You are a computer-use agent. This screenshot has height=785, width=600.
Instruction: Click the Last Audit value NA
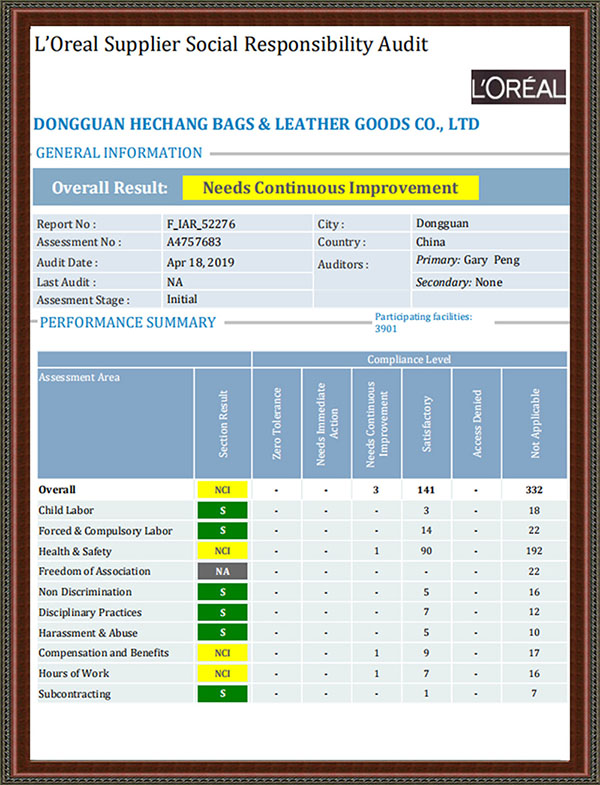pyautogui.click(x=175, y=282)
